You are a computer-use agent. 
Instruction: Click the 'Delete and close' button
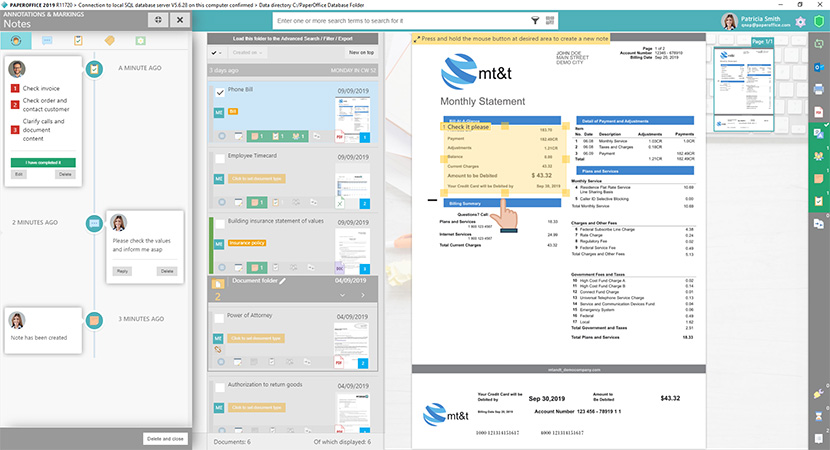pyautogui.click(x=165, y=439)
